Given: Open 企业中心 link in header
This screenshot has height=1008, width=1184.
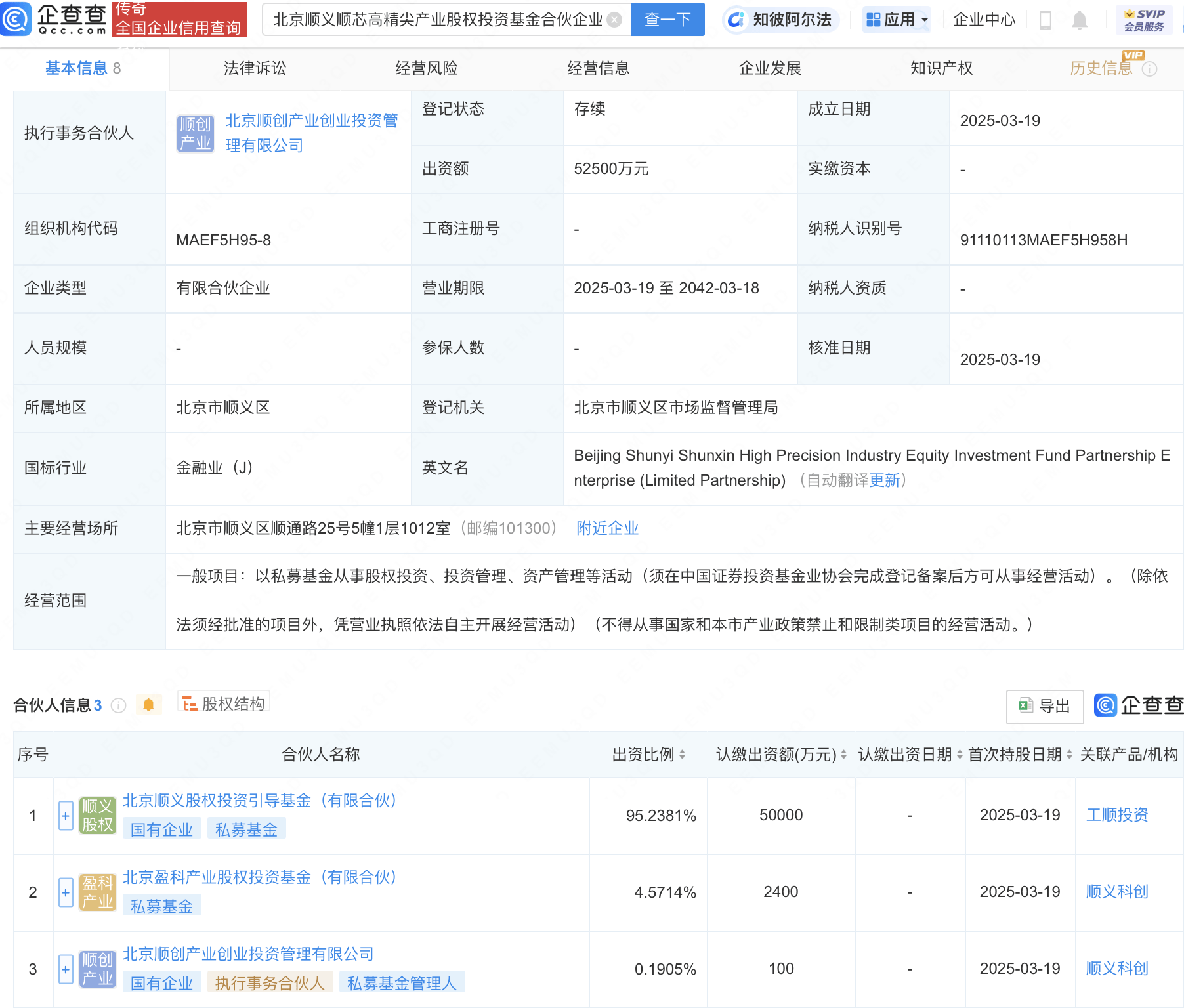Looking at the screenshot, I should click(x=984, y=20).
